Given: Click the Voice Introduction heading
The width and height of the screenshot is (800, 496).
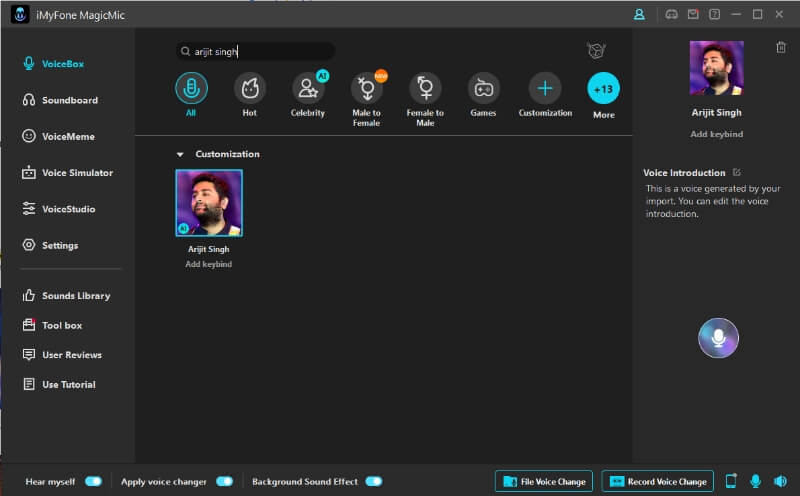Looking at the screenshot, I should pos(684,172).
